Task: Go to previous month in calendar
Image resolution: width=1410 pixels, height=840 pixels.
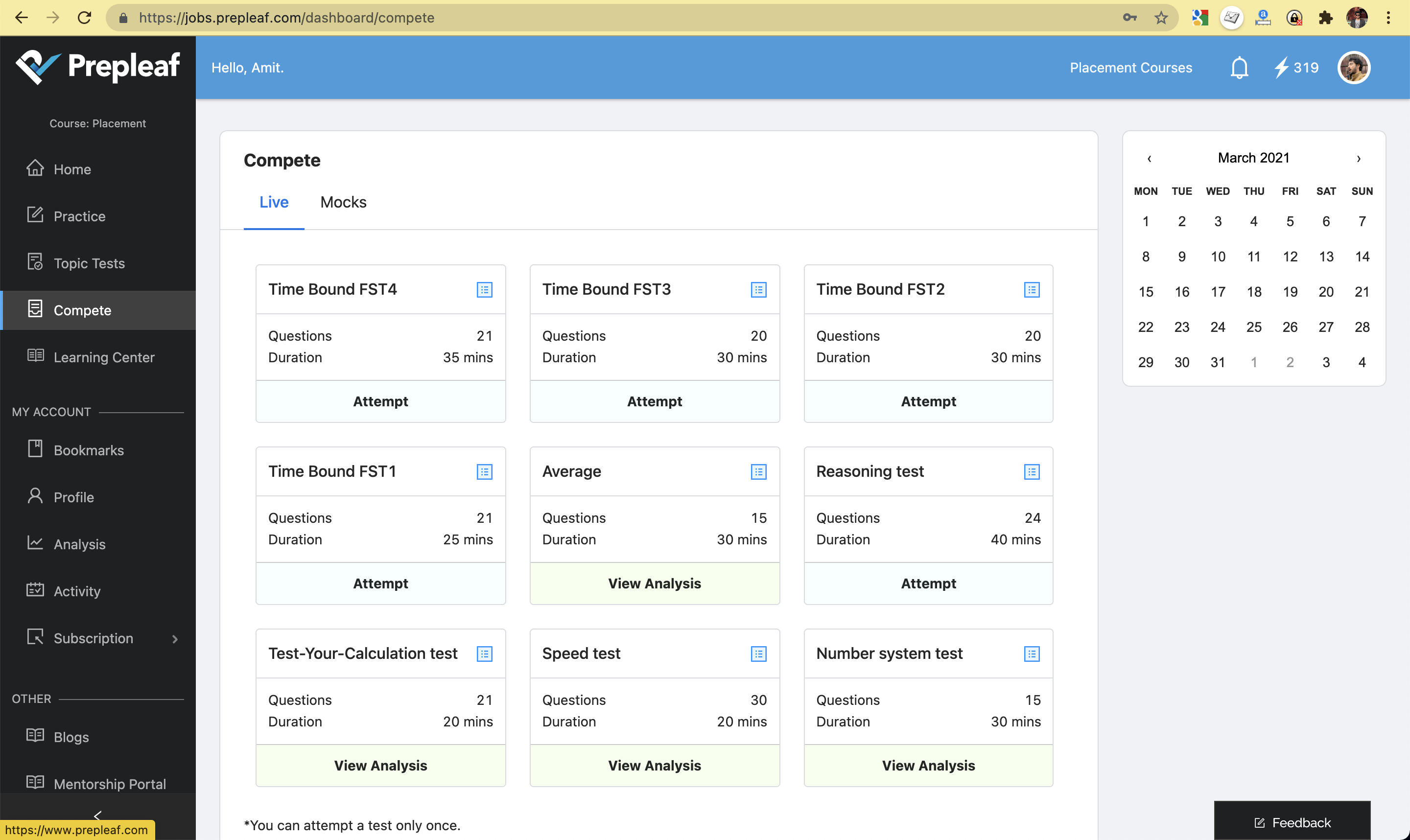Action: coord(1149,159)
